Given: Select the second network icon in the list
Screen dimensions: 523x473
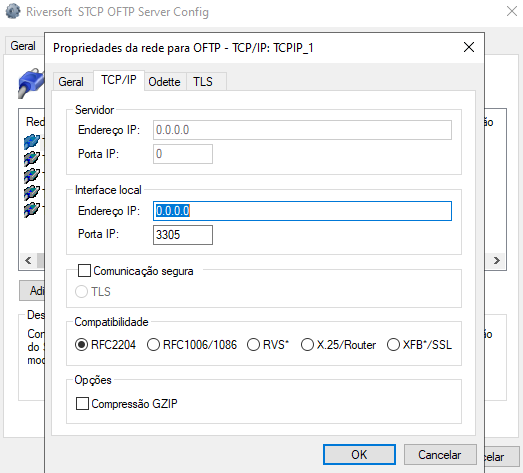Looking at the screenshot, I should pos(32,158).
